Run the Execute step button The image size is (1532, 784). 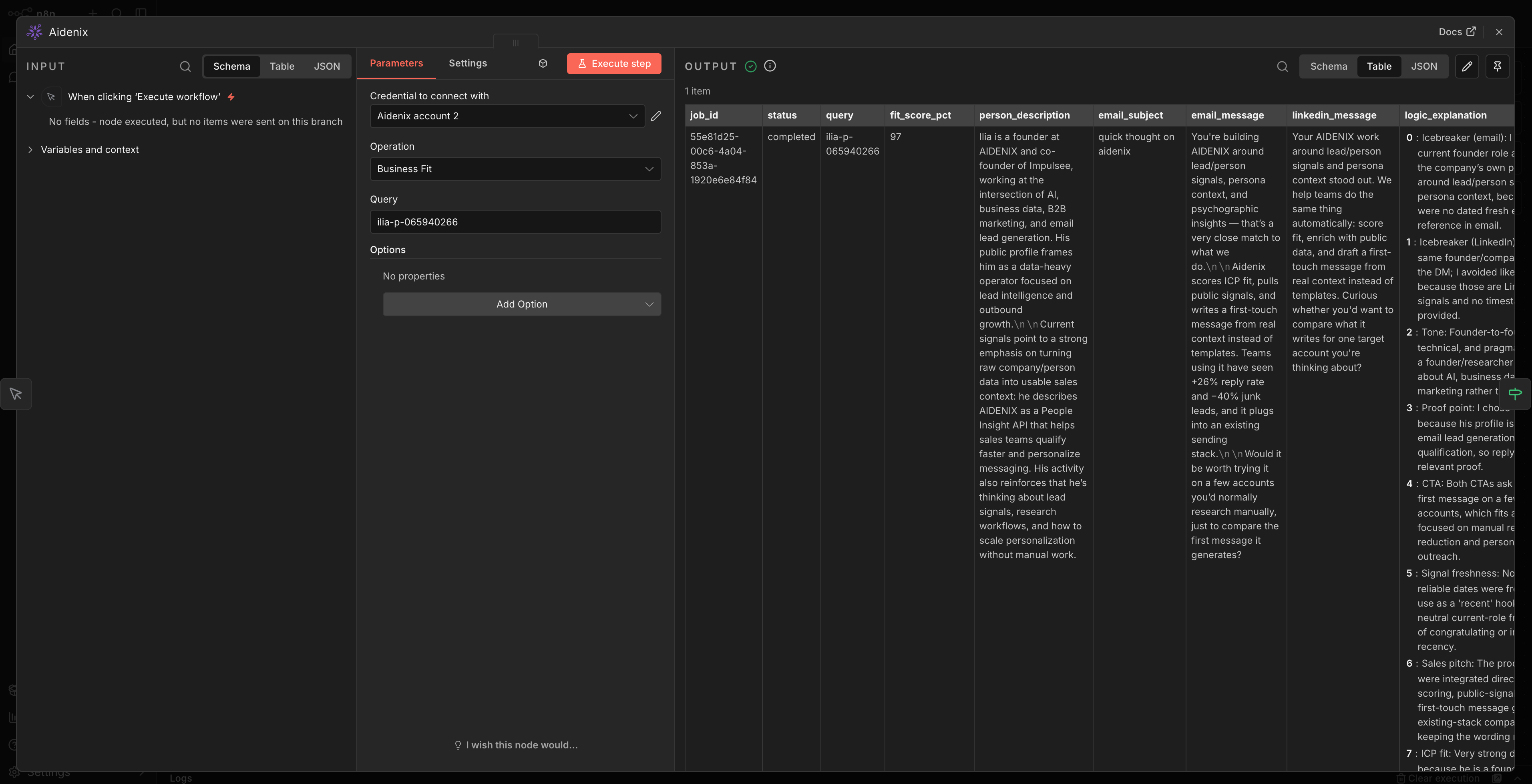614,64
